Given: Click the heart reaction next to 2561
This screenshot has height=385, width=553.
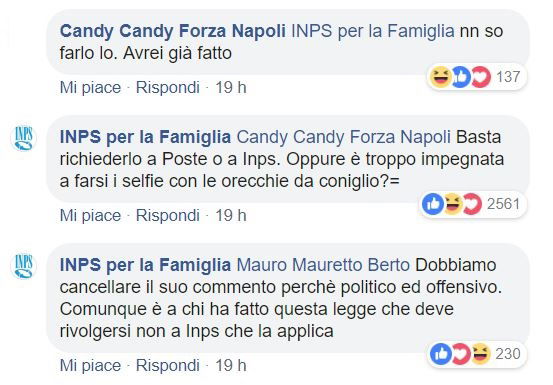Looking at the screenshot, I should click(x=472, y=204).
